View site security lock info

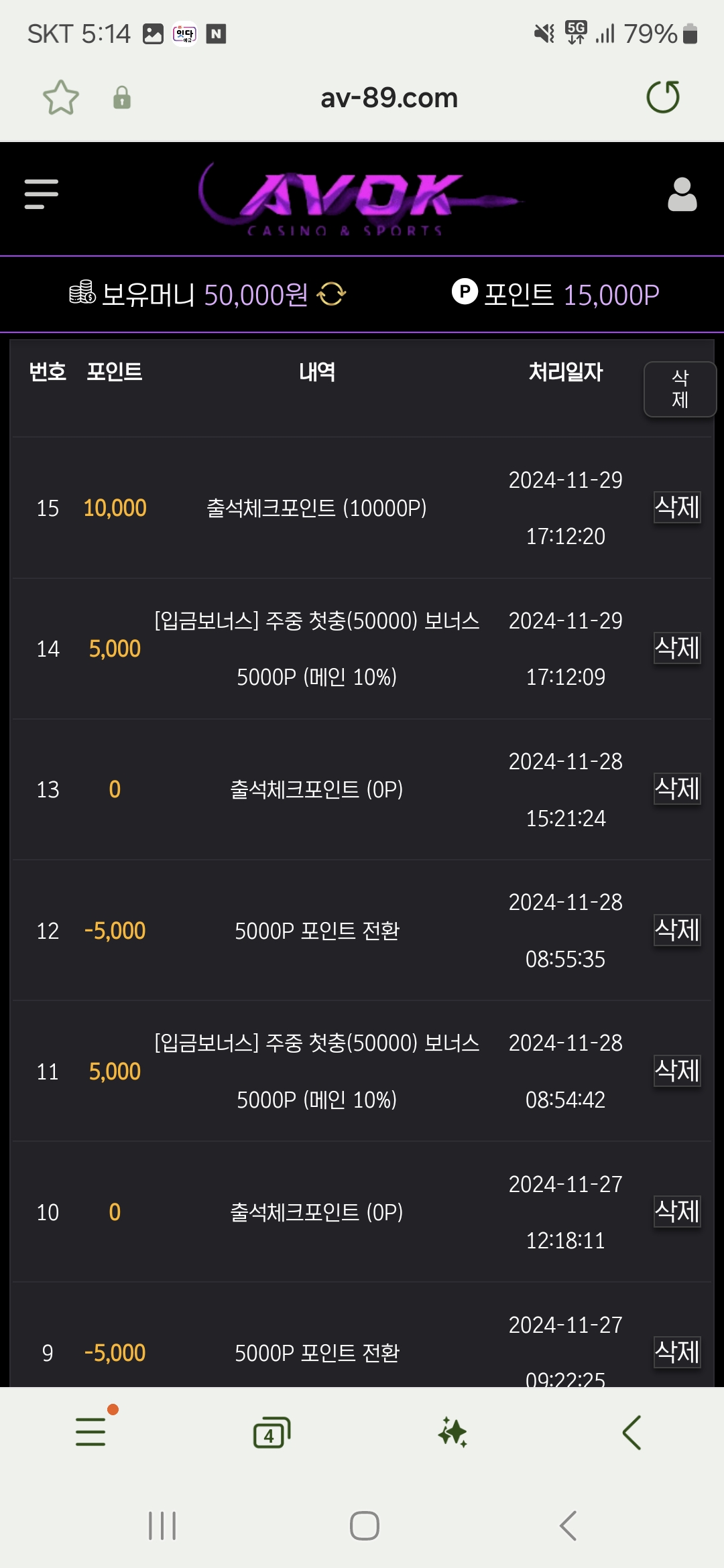tap(122, 98)
